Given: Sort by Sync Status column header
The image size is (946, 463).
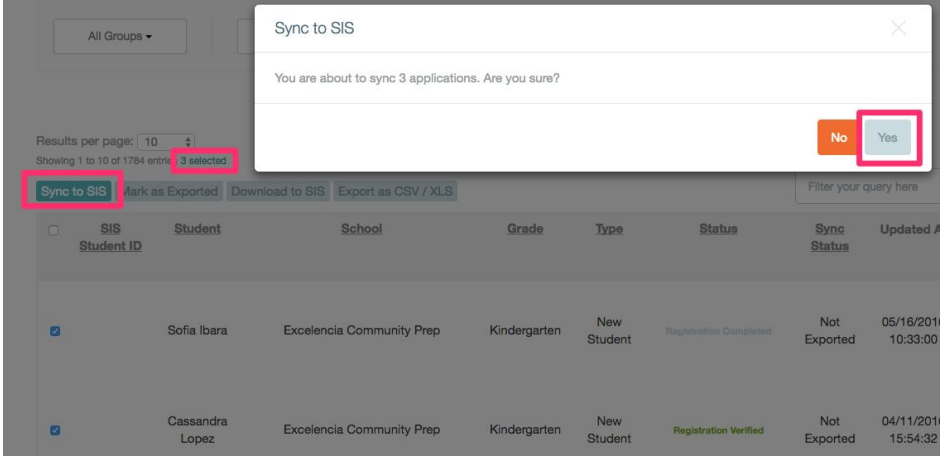Looking at the screenshot, I should [x=830, y=237].
